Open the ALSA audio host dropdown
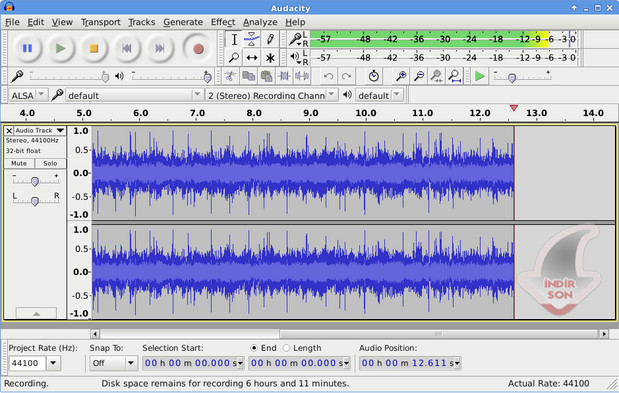619x393 pixels. [x=28, y=95]
